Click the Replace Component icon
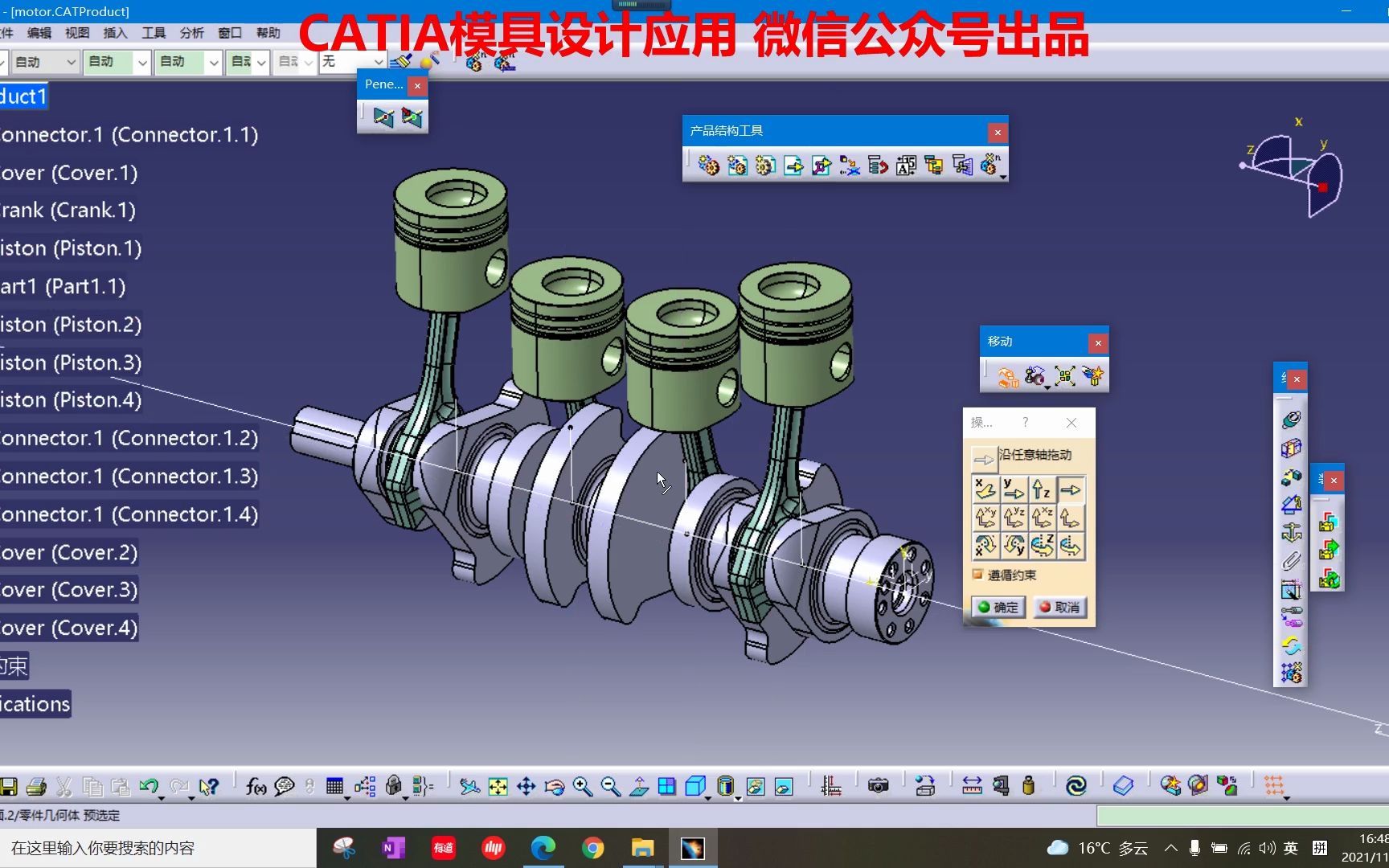 click(822, 166)
